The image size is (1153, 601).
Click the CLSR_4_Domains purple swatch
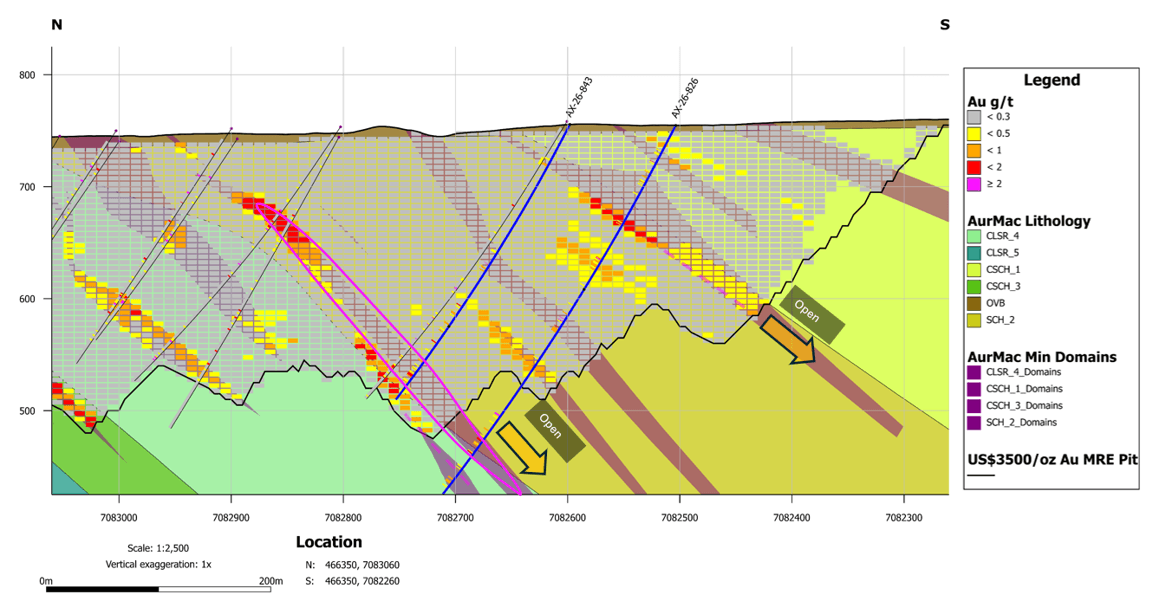click(x=974, y=372)
